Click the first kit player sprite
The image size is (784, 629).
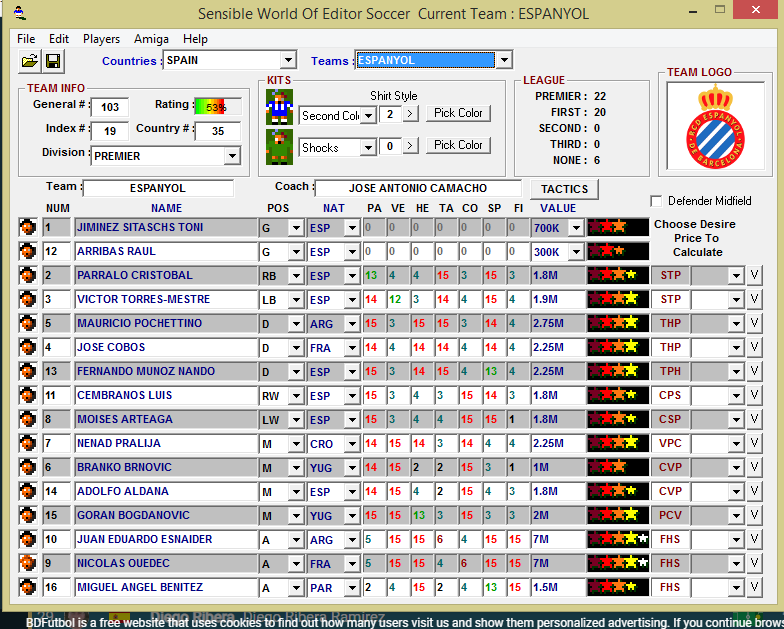tap(279, 106)
